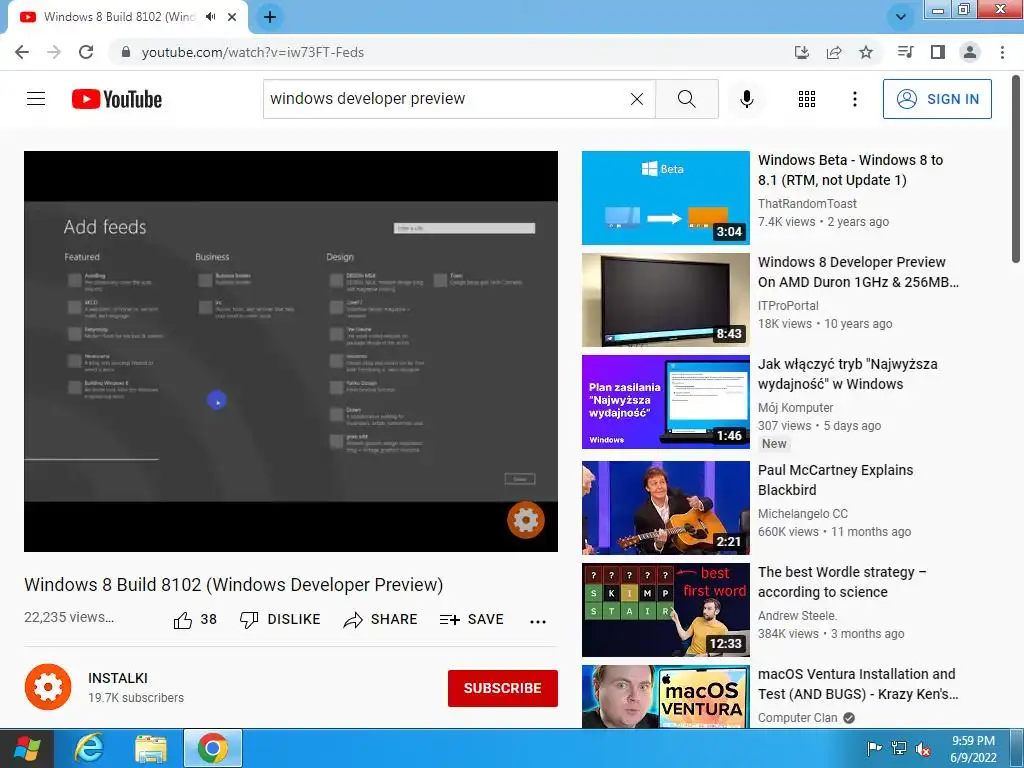Open the Paul McCartney Blackbird thumbnail
This screenshot has width=1024, height=768.
(665, 507)
